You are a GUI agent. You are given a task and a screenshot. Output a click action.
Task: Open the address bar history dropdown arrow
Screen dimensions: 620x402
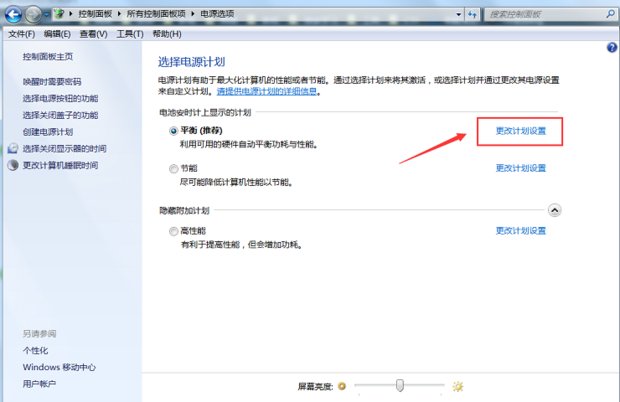[x=458, y=14]
